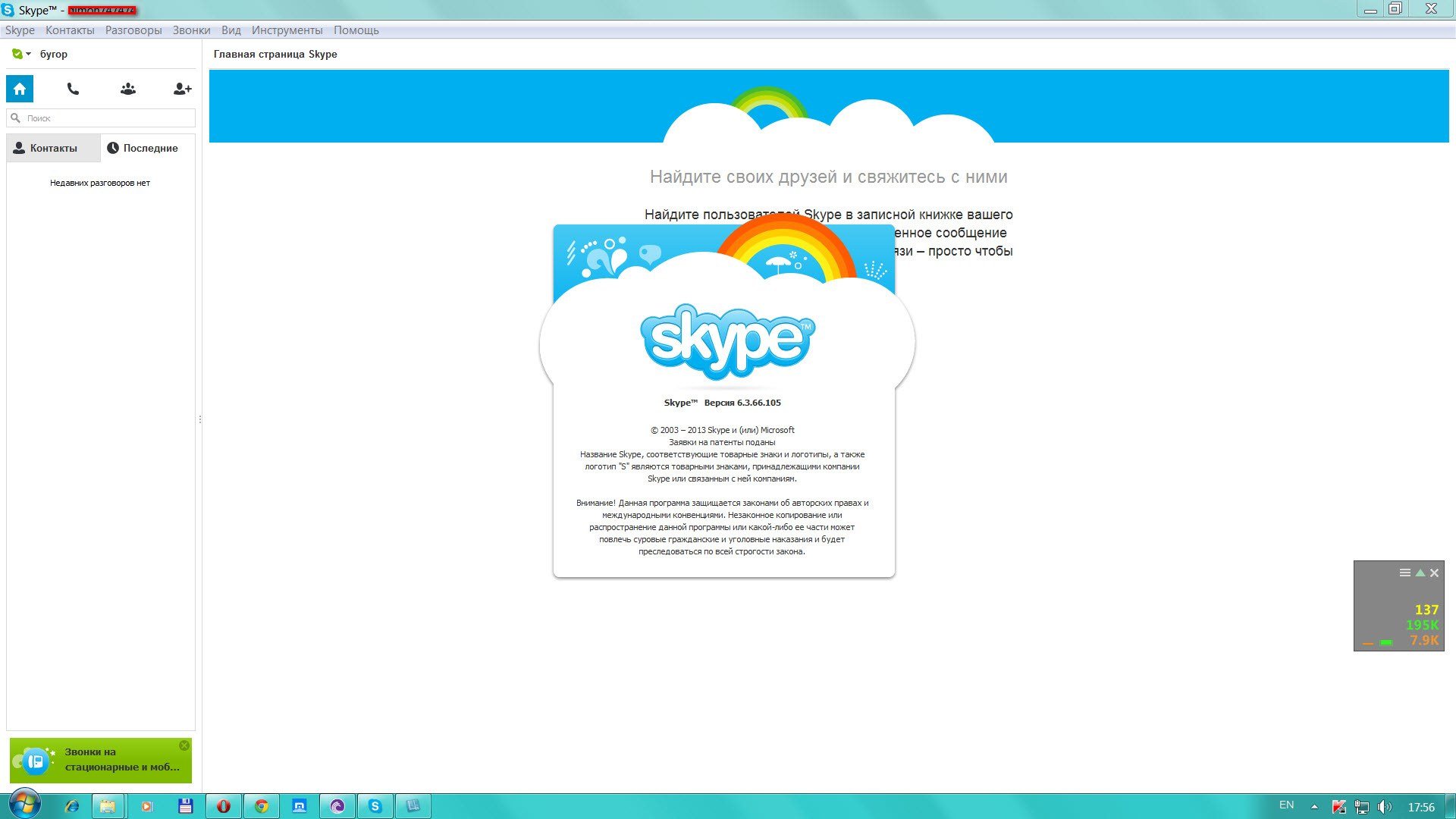The height and width of the screenshot is (819, 1456).
Task: Open the Skype menu
Action: [x=20, y=30]
